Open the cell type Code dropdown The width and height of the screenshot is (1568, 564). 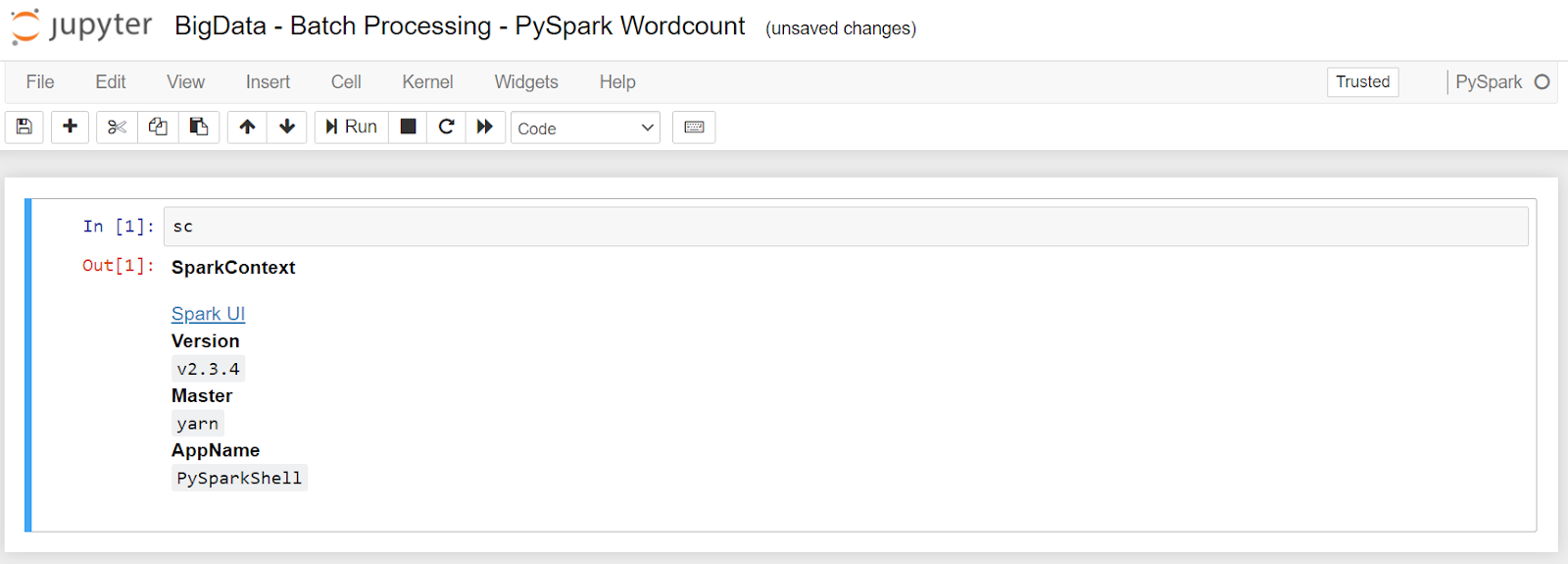click(585, 128)
